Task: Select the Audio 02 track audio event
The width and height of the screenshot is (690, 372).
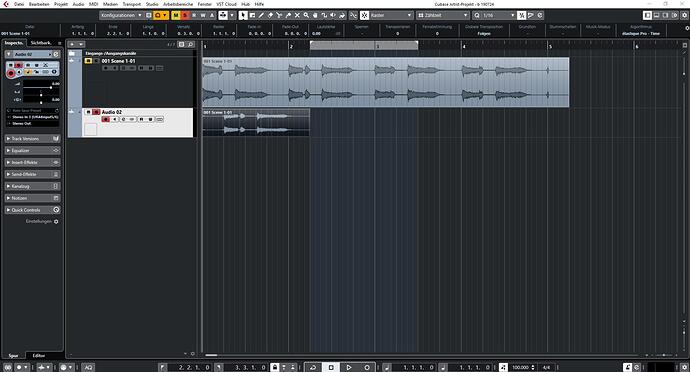Action: coord(256,122)
